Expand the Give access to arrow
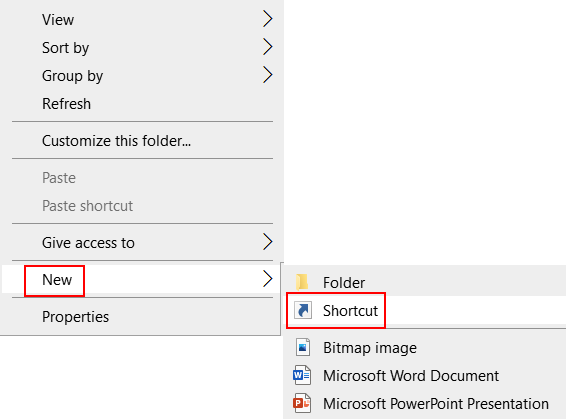 [x=267, y=242]
